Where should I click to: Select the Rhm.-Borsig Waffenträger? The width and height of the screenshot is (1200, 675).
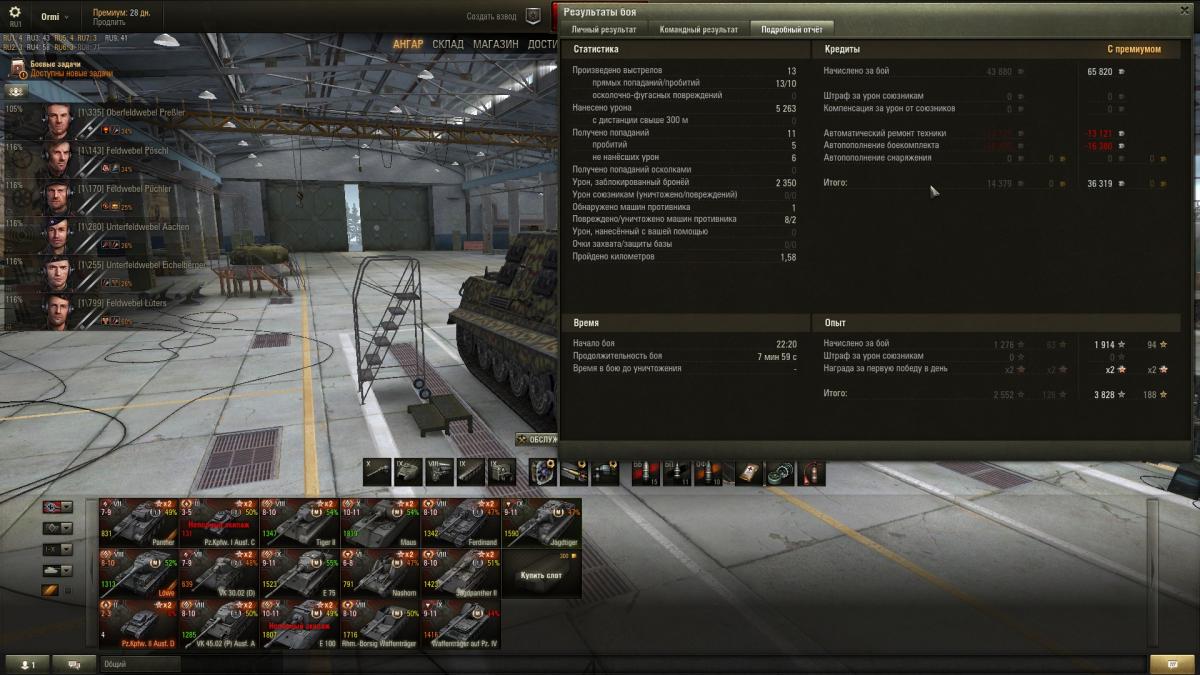(x=380, y=624)
